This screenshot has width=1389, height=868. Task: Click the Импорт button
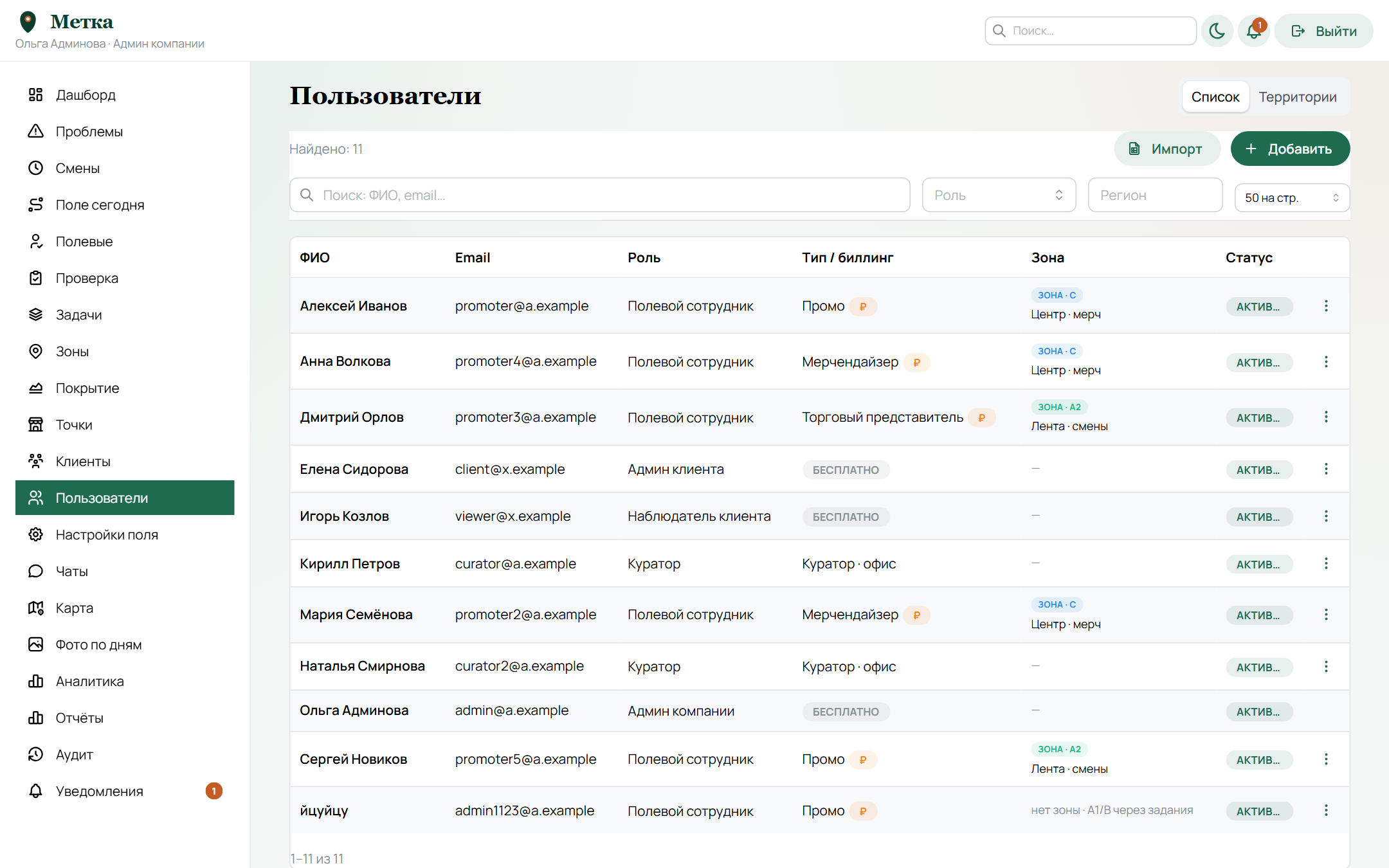tap(1167, 149)
